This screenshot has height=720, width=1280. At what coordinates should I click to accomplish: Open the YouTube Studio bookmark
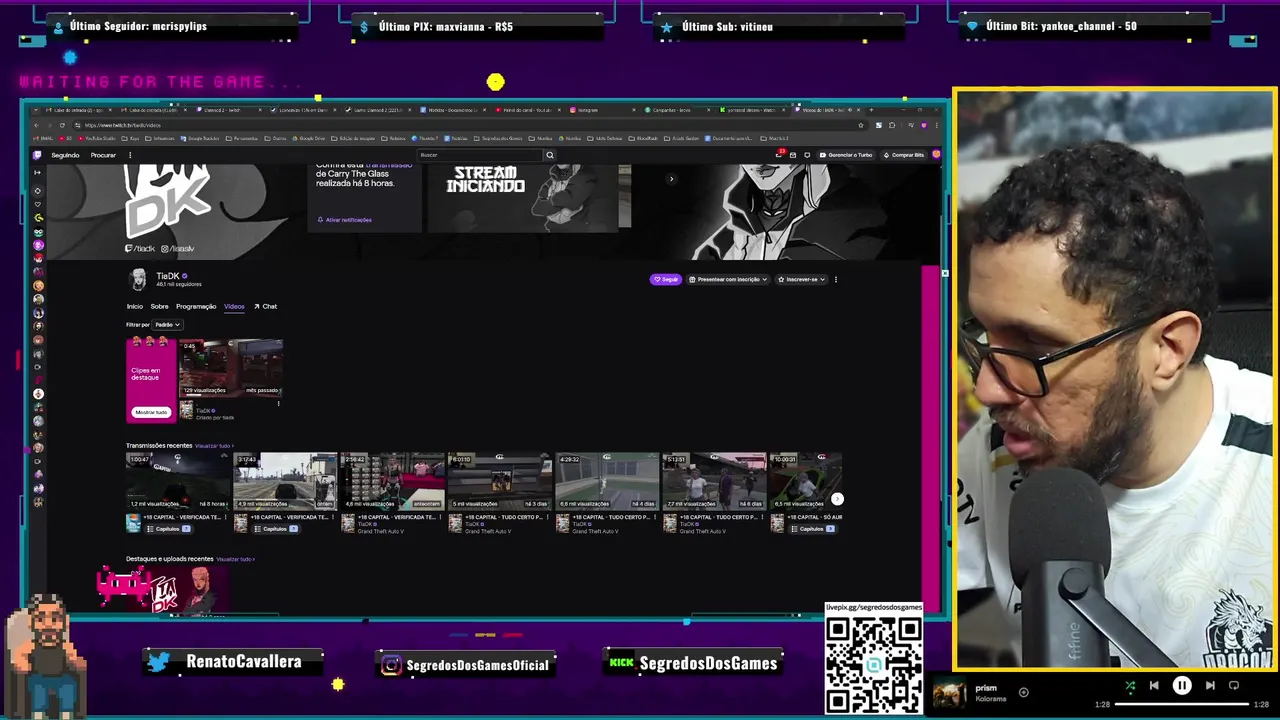[97, 138]
